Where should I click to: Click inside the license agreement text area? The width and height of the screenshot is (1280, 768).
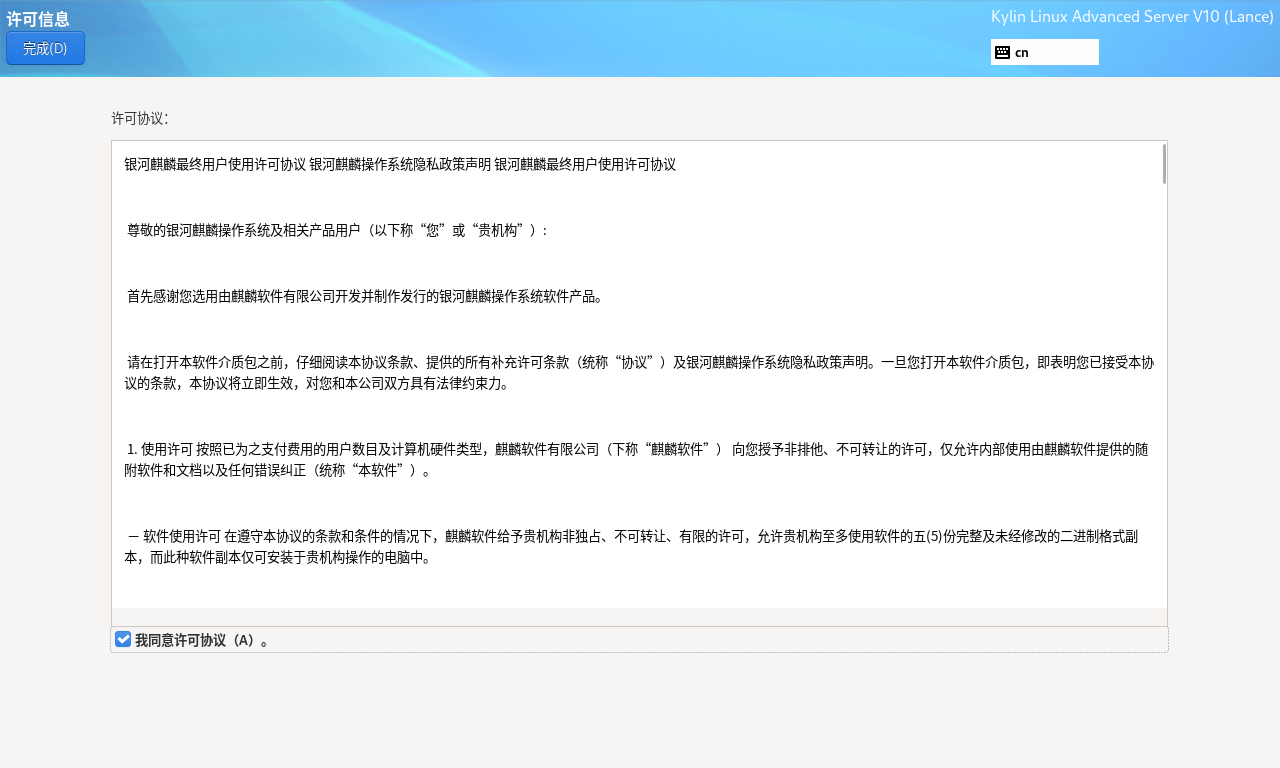click(x=640, y=380)
